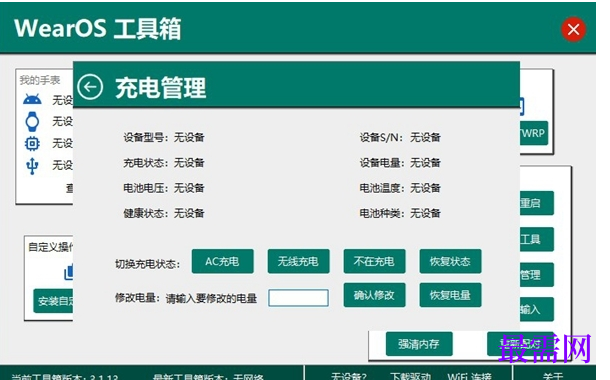The width and height of the screenshot is (610, 380).
Task: Click the 最新工具箱版本 status text
Action: pos(208,377)
